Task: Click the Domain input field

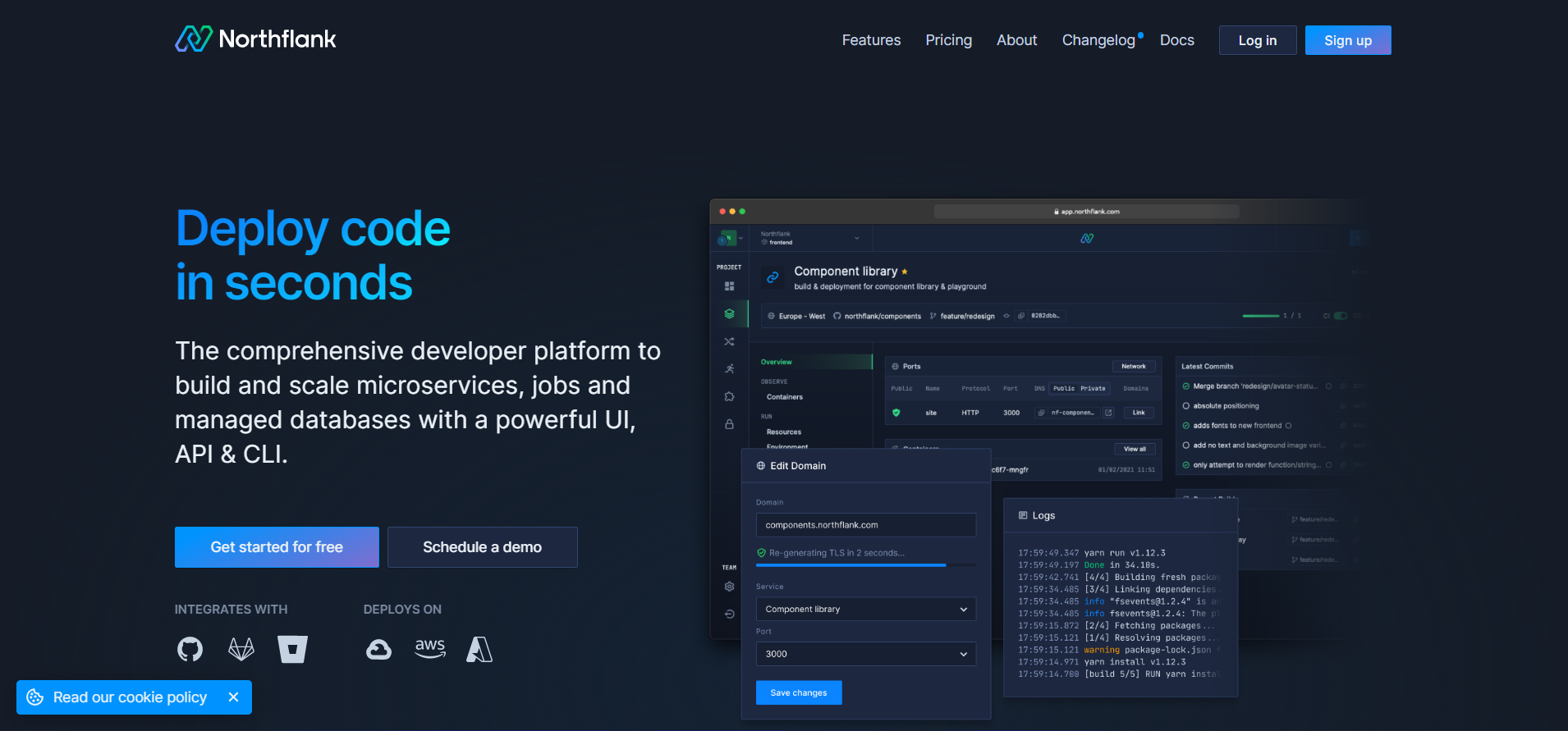Action: [x=865, y=525]
